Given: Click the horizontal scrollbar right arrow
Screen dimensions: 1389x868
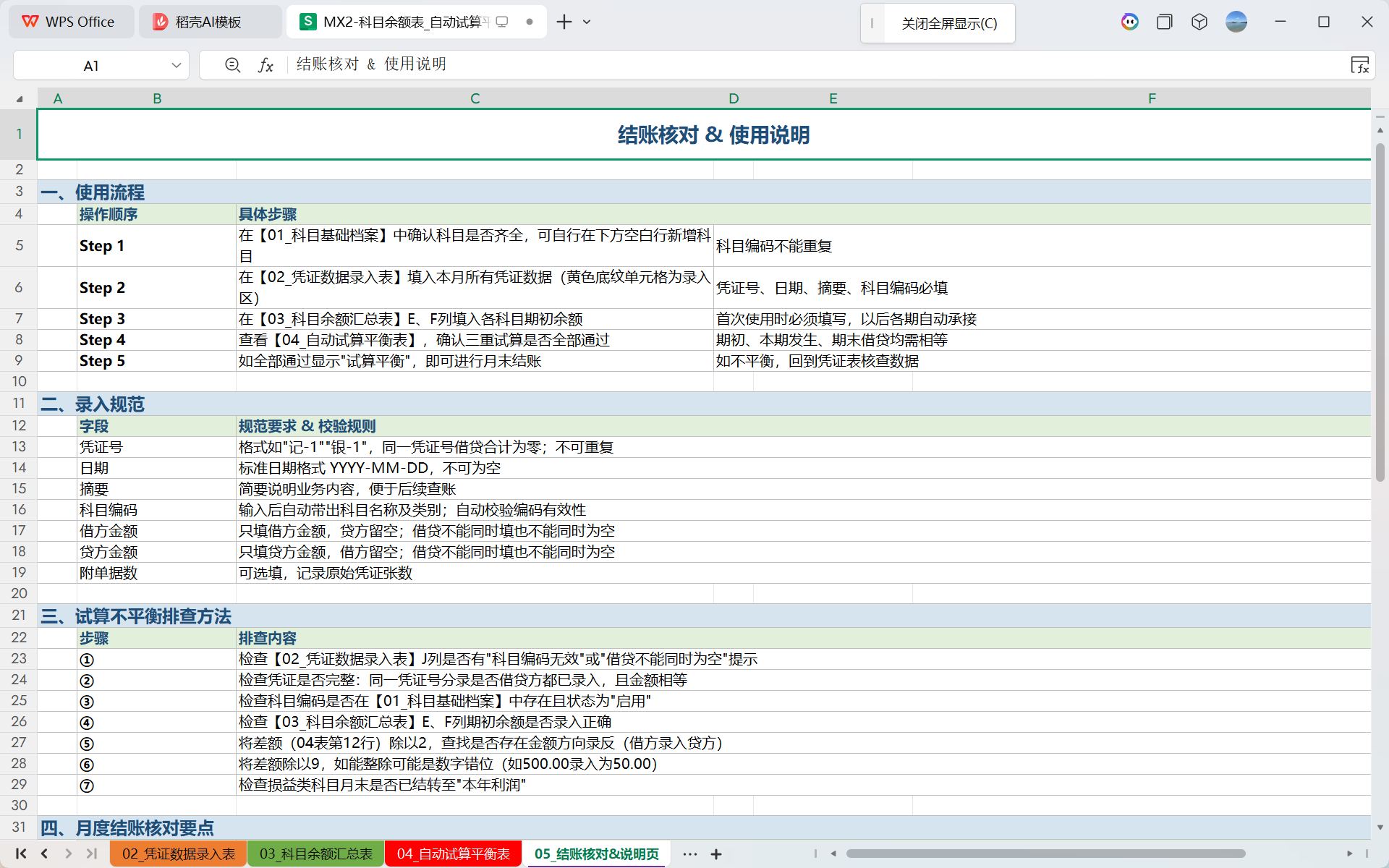Looking at the screenshot, I should (x=1350, y=854).
